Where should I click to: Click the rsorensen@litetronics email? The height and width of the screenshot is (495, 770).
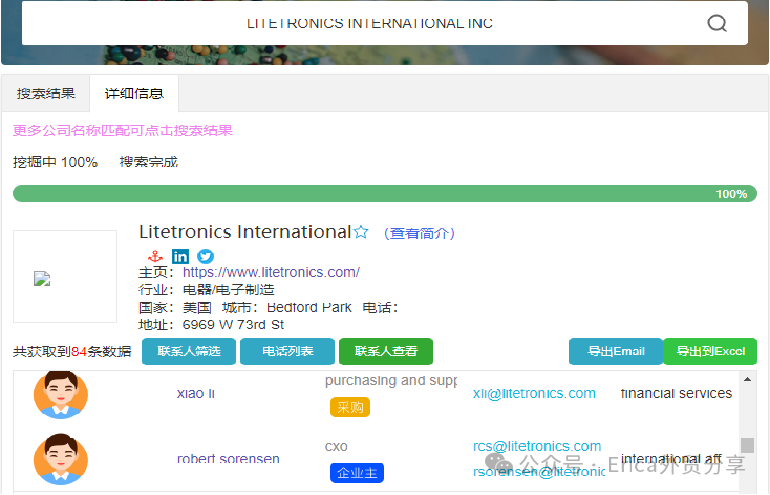(x=539, y=472)
